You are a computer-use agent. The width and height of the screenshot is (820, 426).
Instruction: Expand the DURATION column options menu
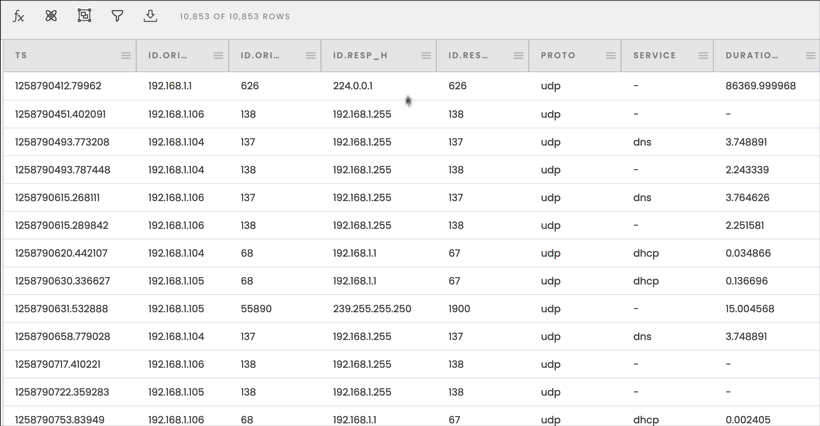tap(810, 56)
